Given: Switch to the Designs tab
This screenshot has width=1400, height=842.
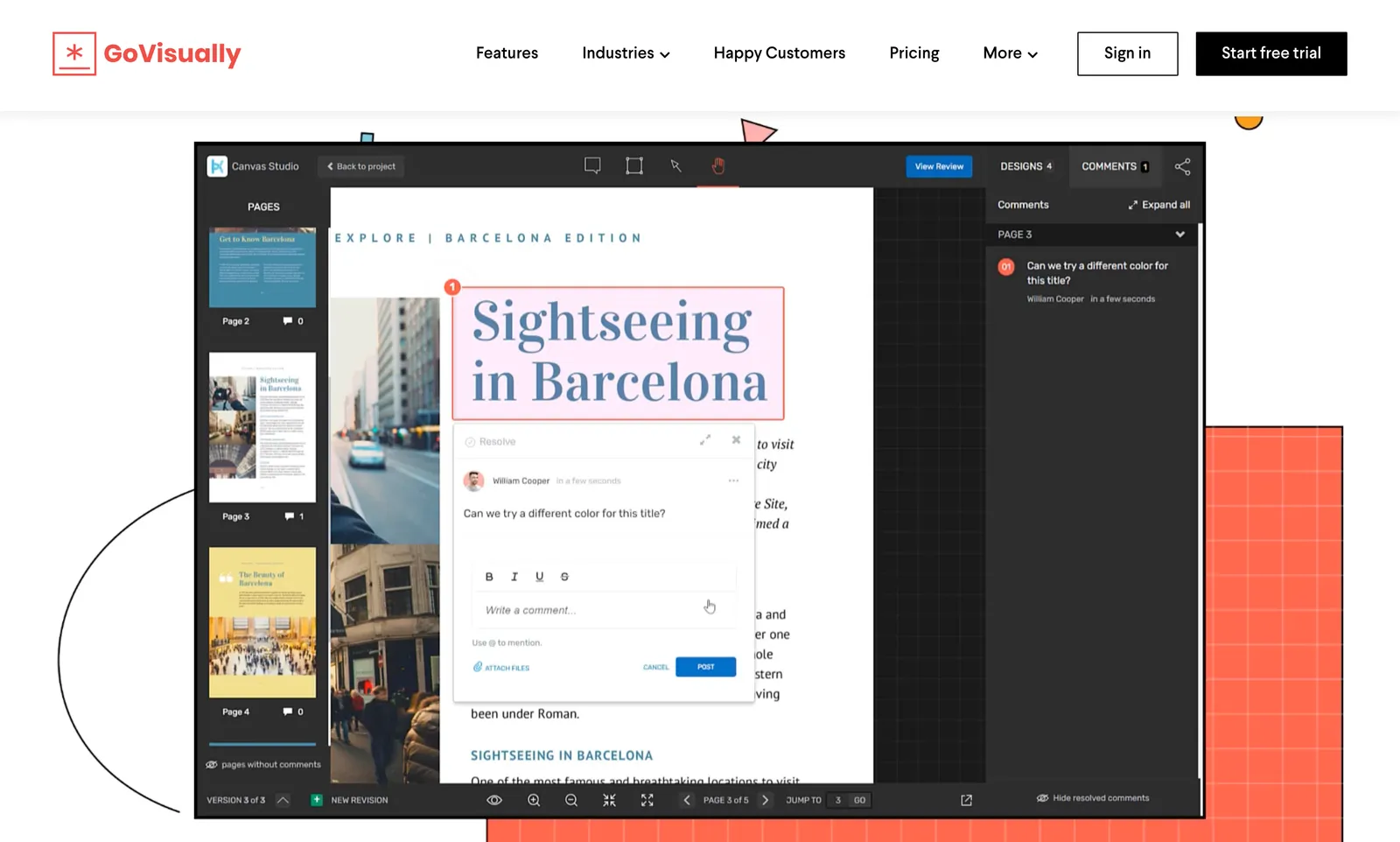Looking at the screenshot, I should (x=1025, y=166).
